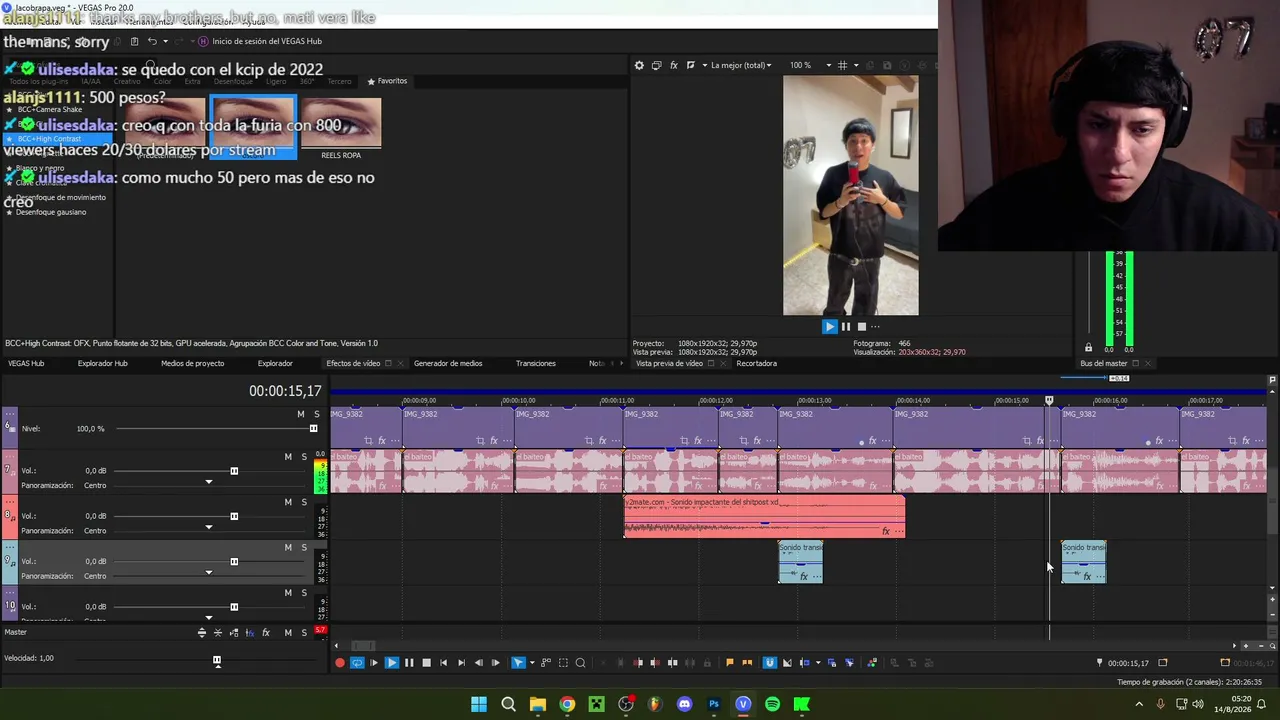Select the Selection edit tool rectangle
Viewport: 1280px width, 720px height.
(x=563, y=662)
